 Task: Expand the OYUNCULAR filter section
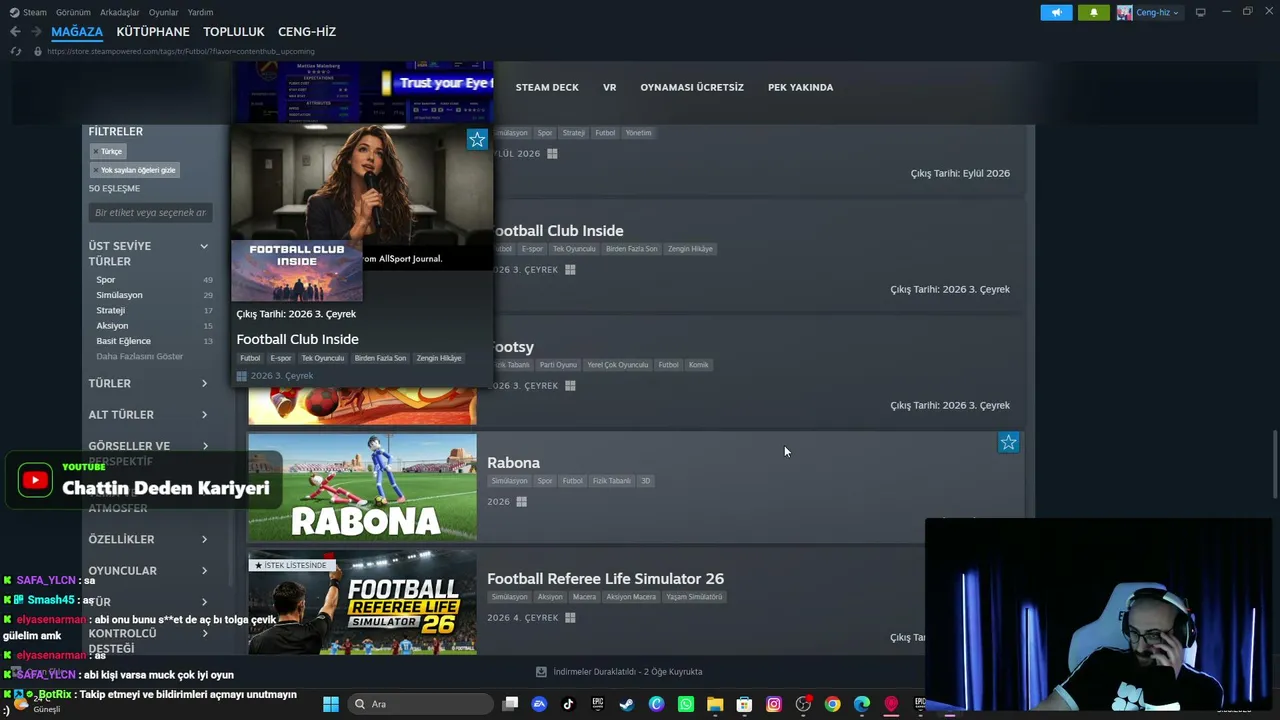click(149, 571)
